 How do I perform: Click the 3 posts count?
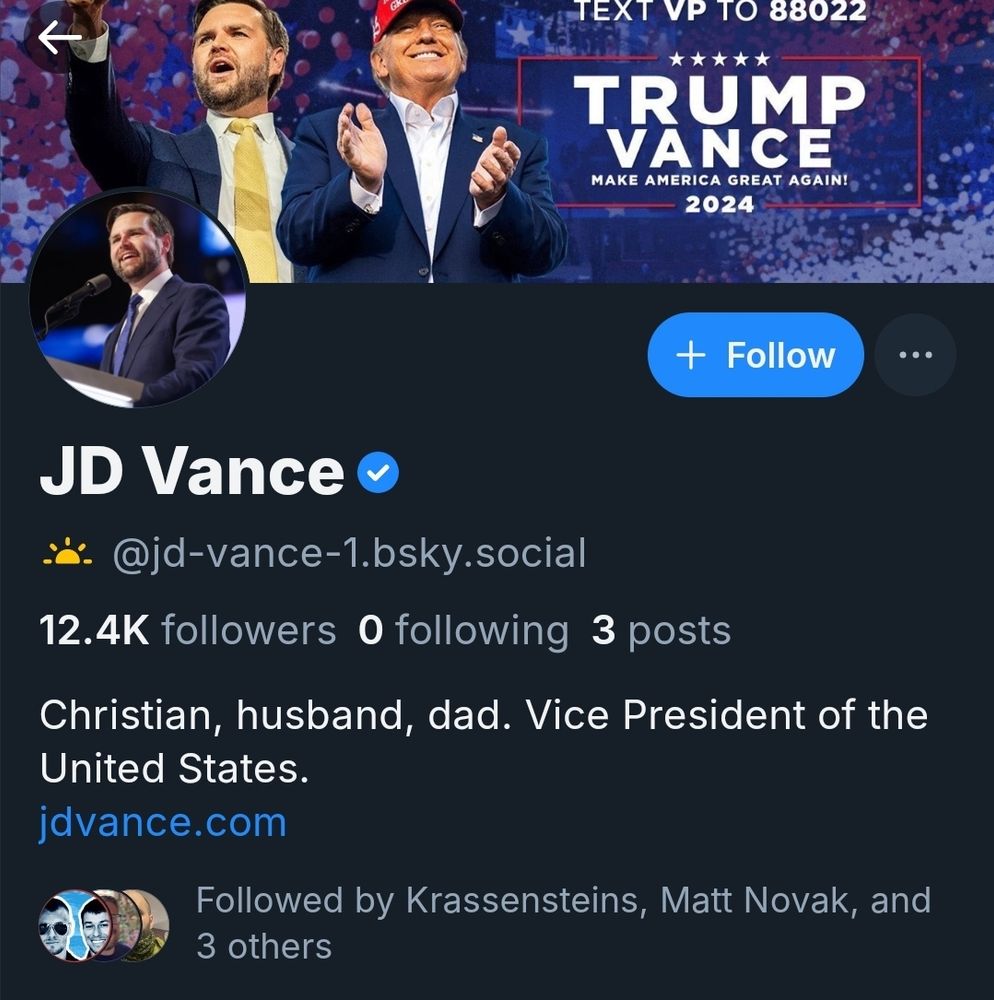pos(661,631)
